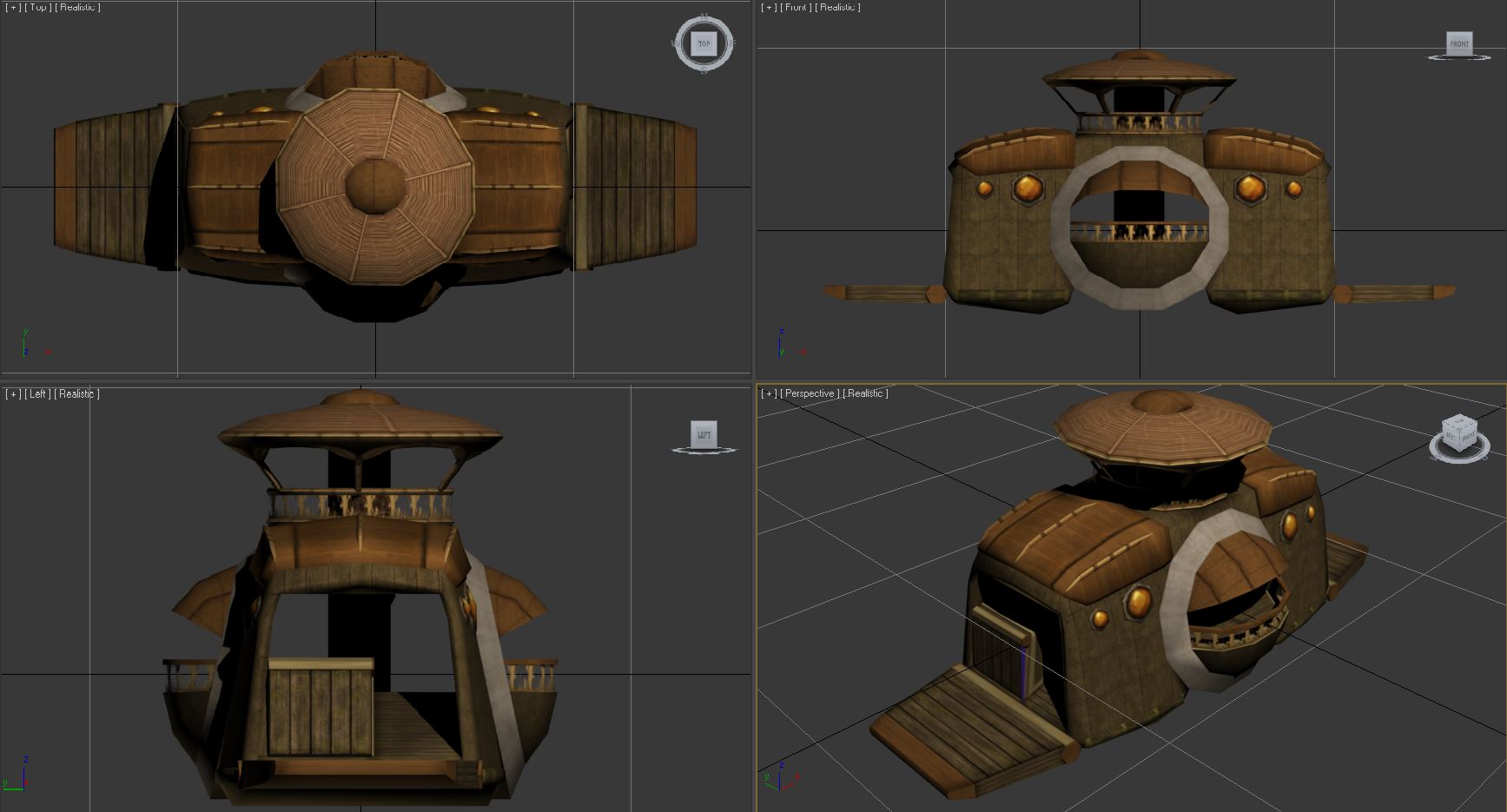
Task: Click the N compass letter on the Top ViewCube
Action: click(704, 15)
